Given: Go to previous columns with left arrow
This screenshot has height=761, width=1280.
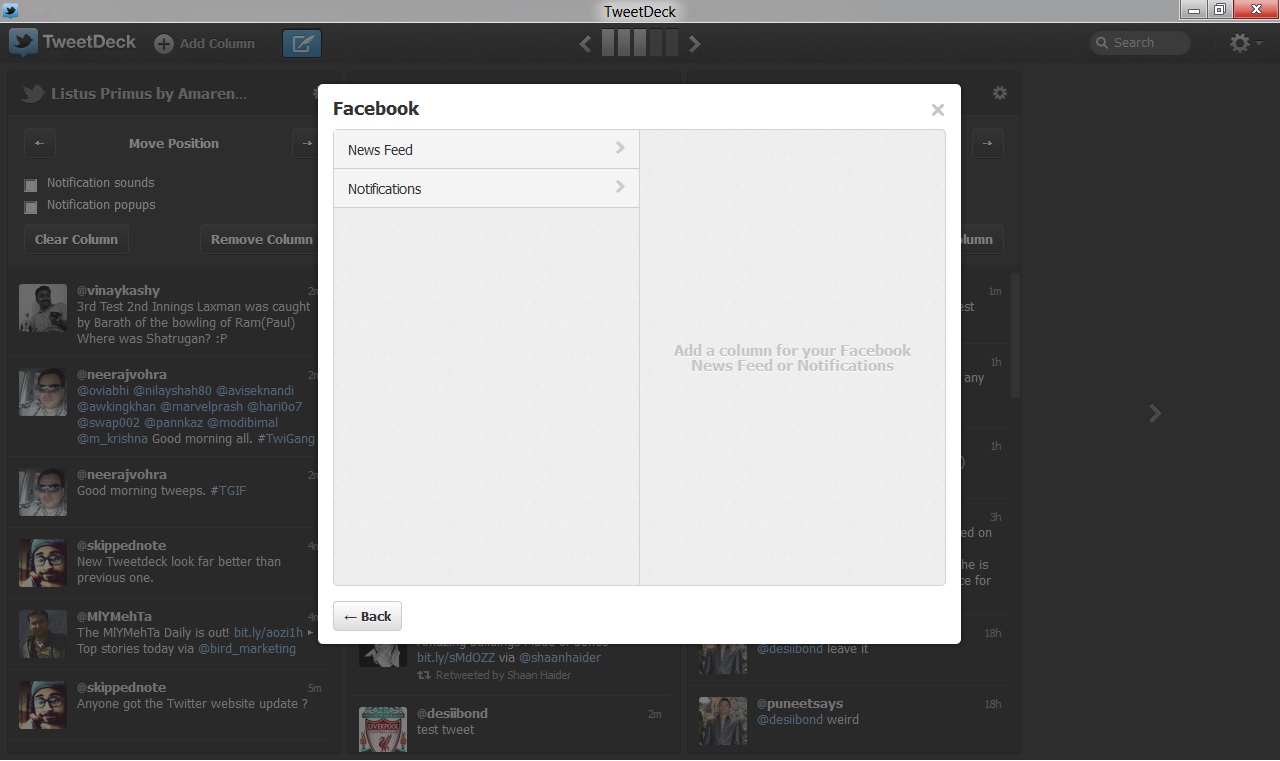Looking at the screenshot, I should point(585,43).
